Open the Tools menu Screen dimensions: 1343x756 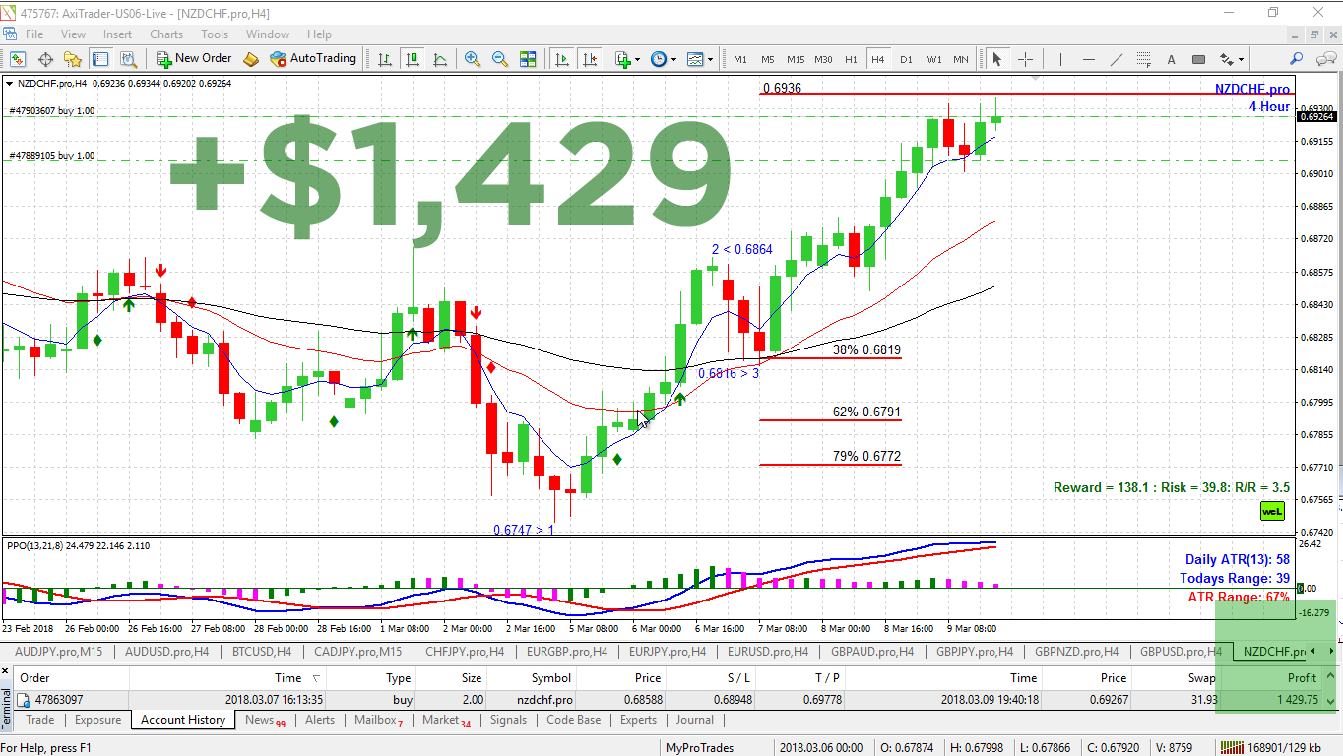pyautogui.click(x=215, y=34)
